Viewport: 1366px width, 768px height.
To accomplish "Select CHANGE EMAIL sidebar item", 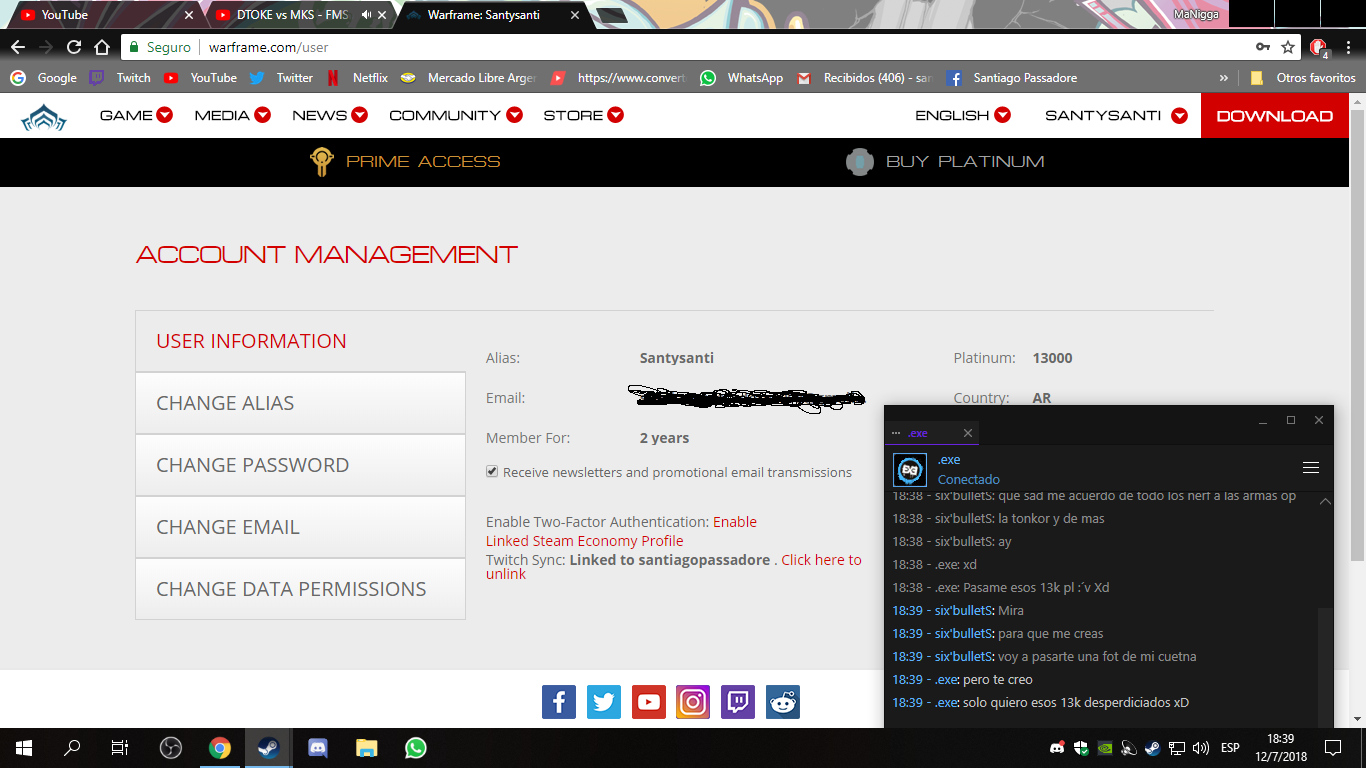I will (x=300, y=527).
